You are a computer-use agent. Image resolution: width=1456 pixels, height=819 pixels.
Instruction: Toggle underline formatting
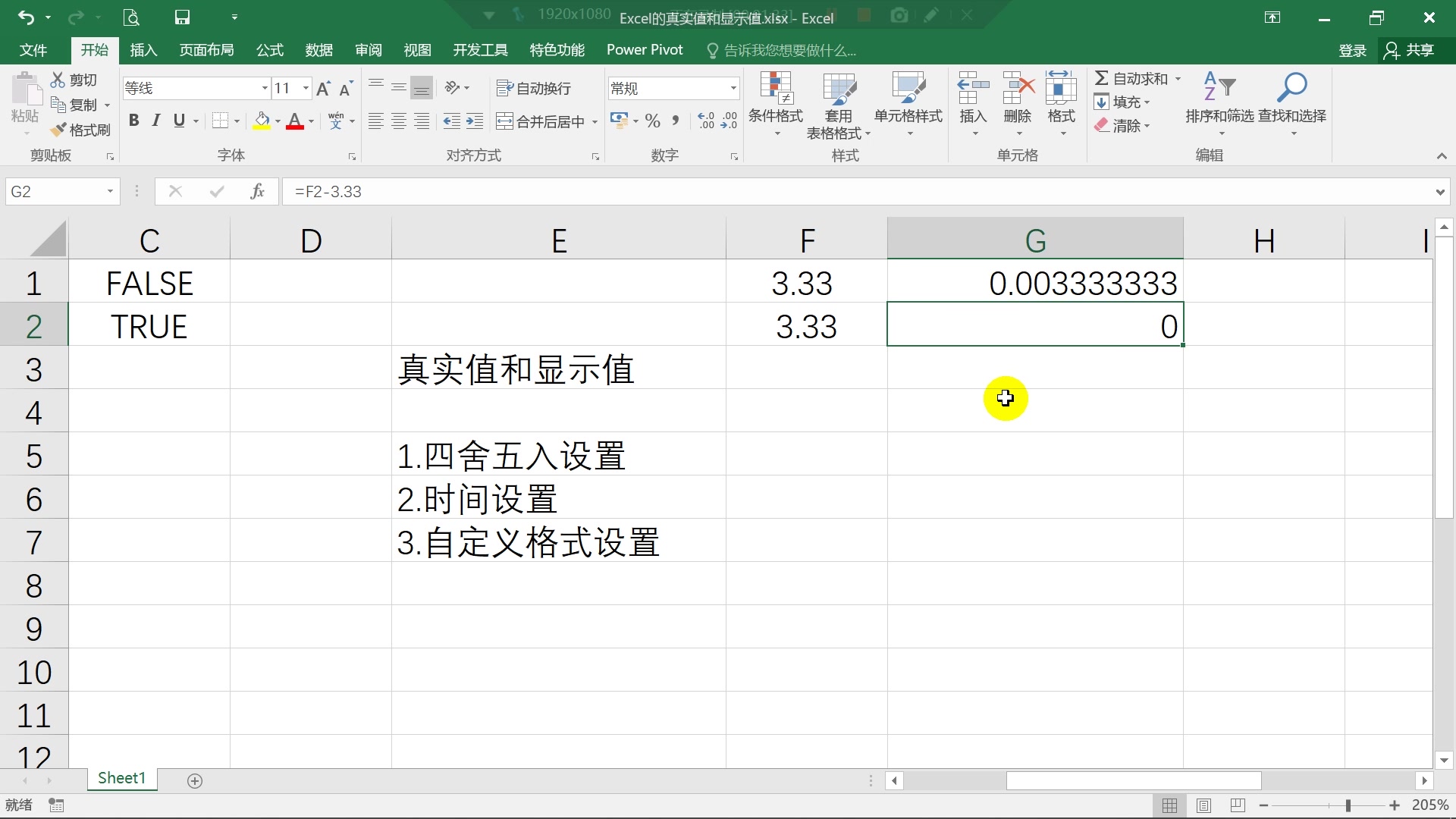click(x=179, y=120)
